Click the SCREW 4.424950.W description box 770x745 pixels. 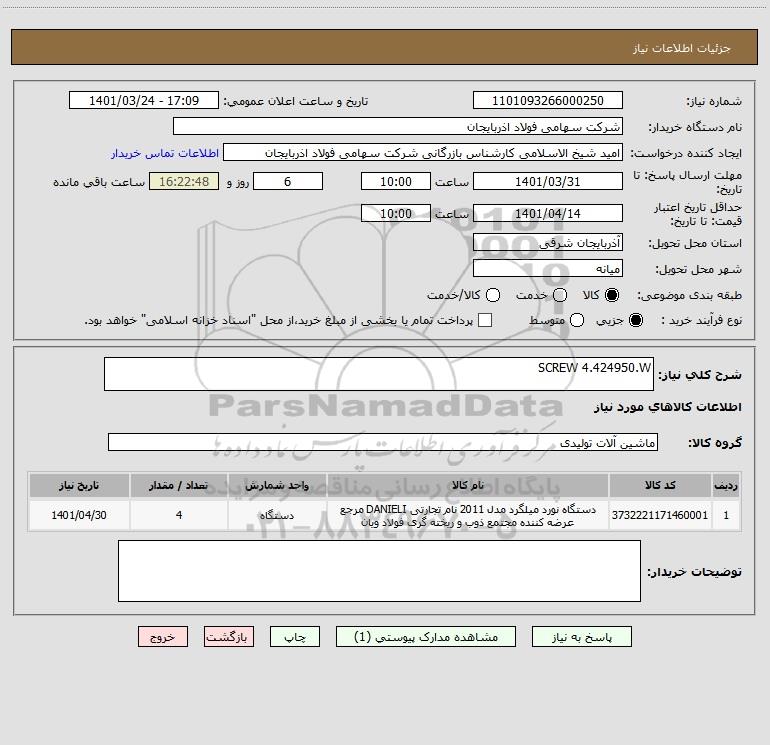pyautogui.click(x=379, y=374)
